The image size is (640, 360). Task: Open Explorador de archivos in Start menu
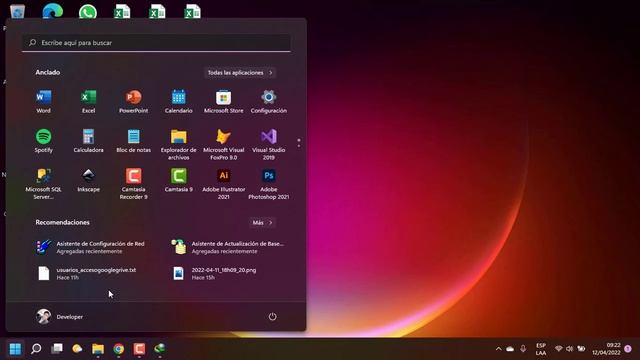(x=178, y=144)
